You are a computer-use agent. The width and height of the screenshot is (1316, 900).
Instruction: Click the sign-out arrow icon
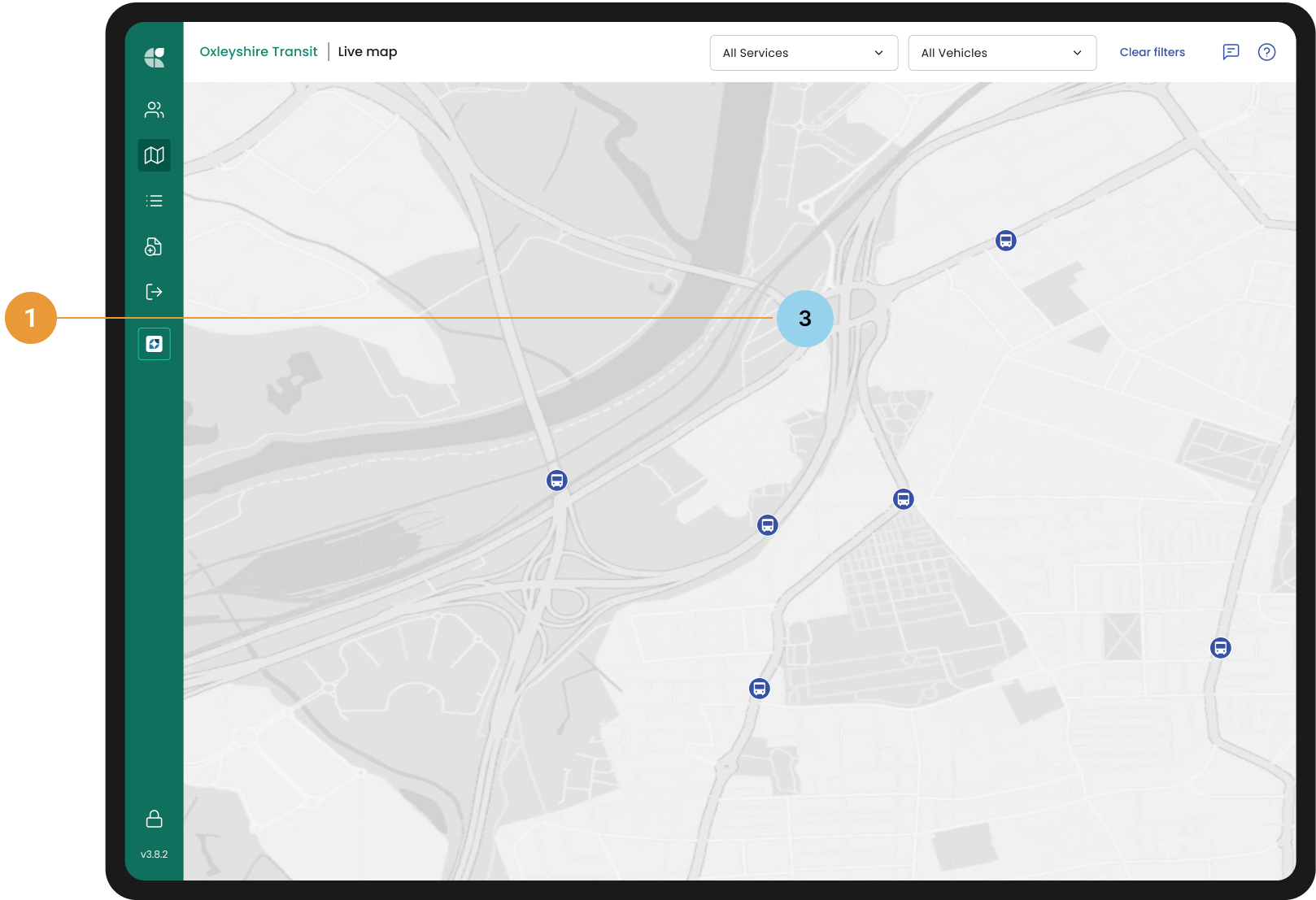click(154, 292)
